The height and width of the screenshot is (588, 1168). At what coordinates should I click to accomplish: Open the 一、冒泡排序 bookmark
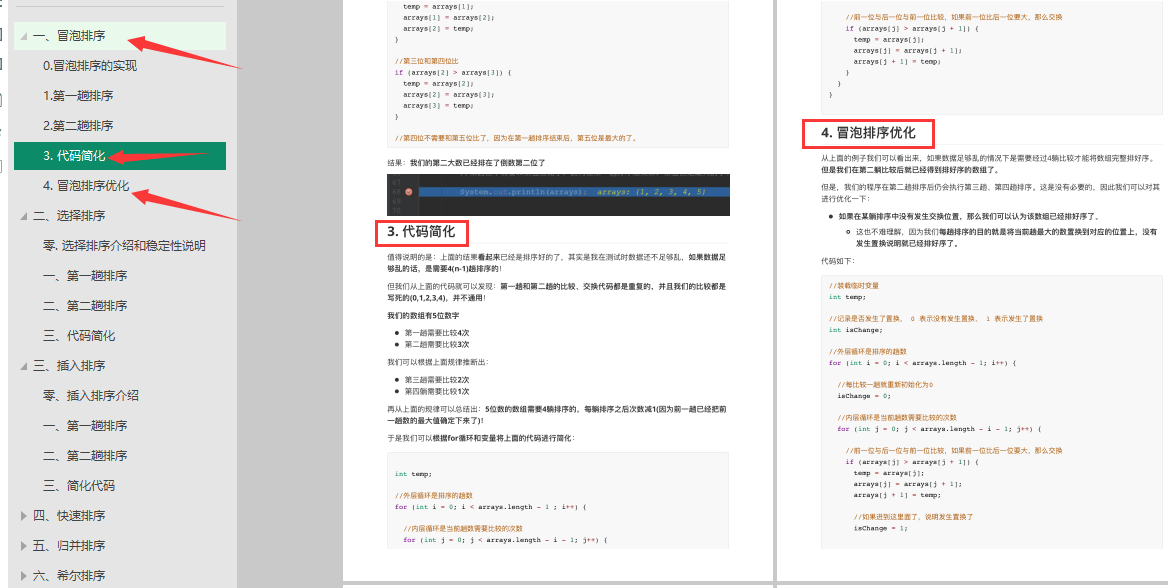(69, 36)
